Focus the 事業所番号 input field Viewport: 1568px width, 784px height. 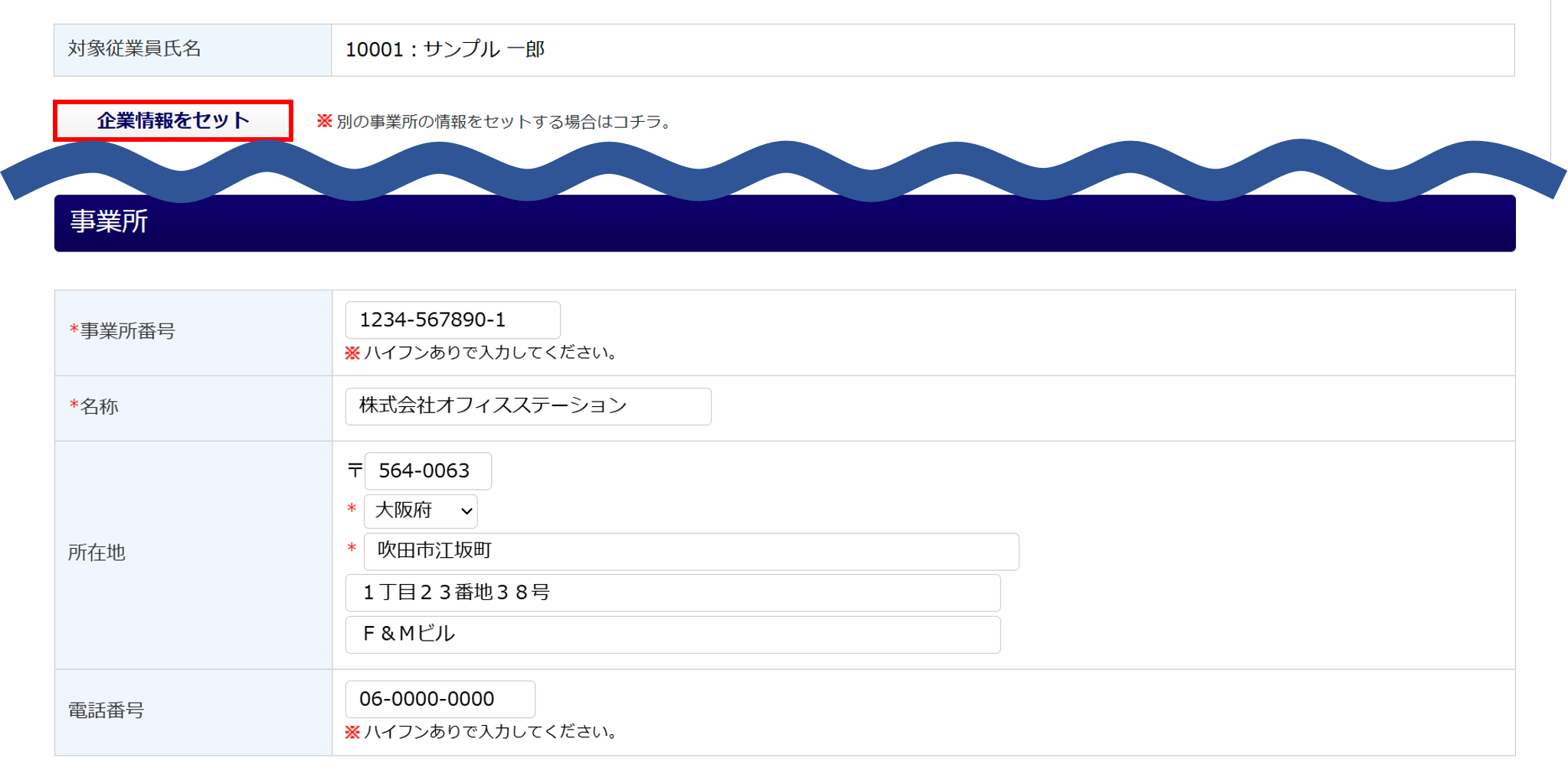[x=453, y=320]
